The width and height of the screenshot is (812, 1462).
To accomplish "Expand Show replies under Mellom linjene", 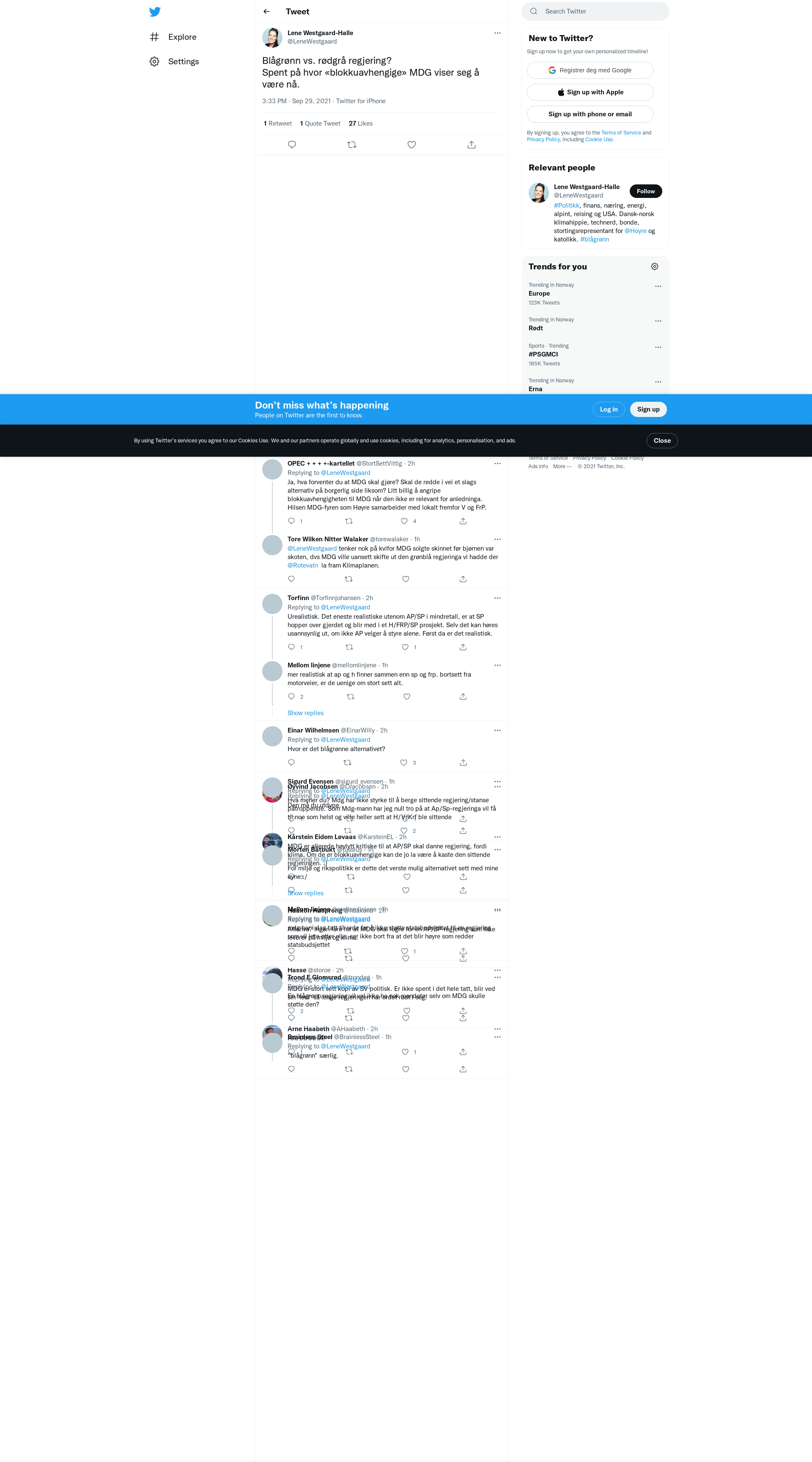I will point(305,713).
